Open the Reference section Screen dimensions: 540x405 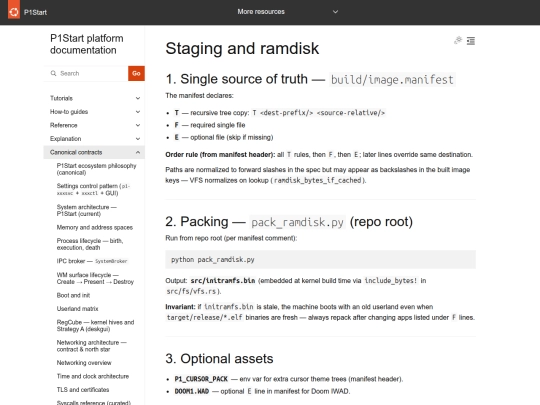[x=63, y=125]
